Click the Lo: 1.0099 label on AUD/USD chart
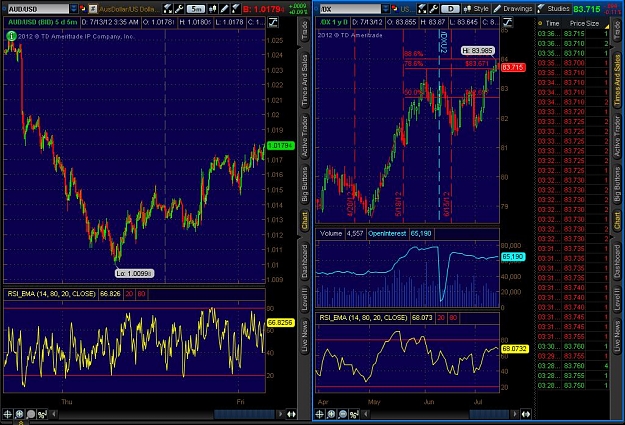 point(134,273)
